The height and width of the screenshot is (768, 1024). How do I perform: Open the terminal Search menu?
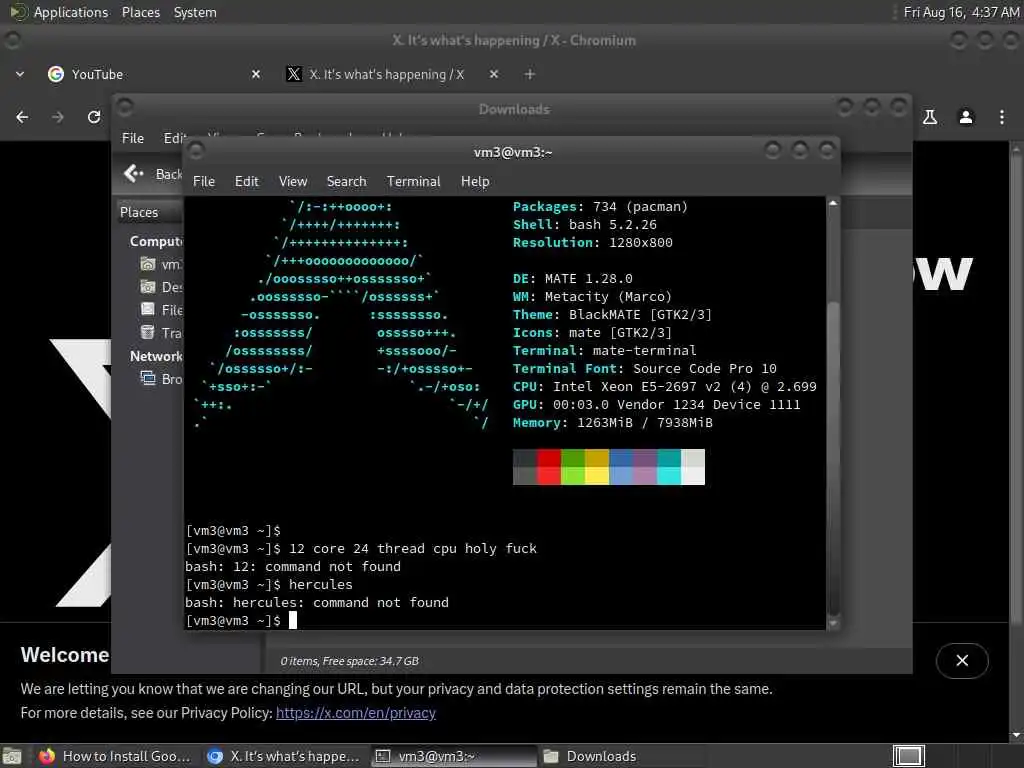coord(346,182)
